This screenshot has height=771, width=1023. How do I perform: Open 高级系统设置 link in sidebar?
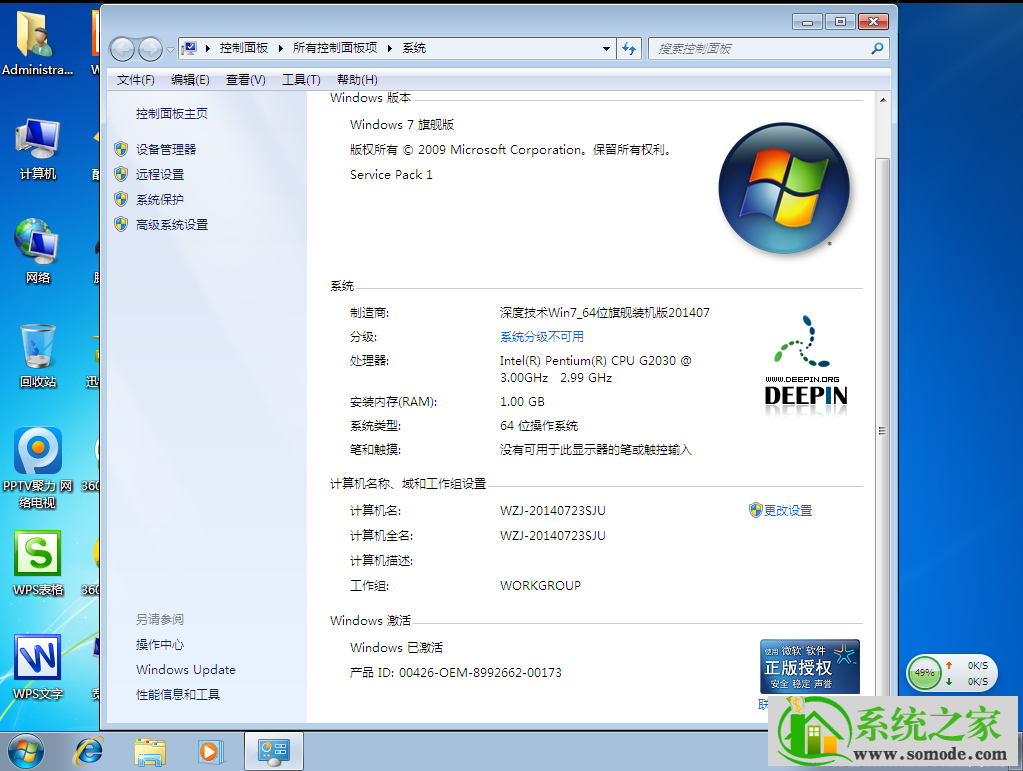tap(172, 224)
